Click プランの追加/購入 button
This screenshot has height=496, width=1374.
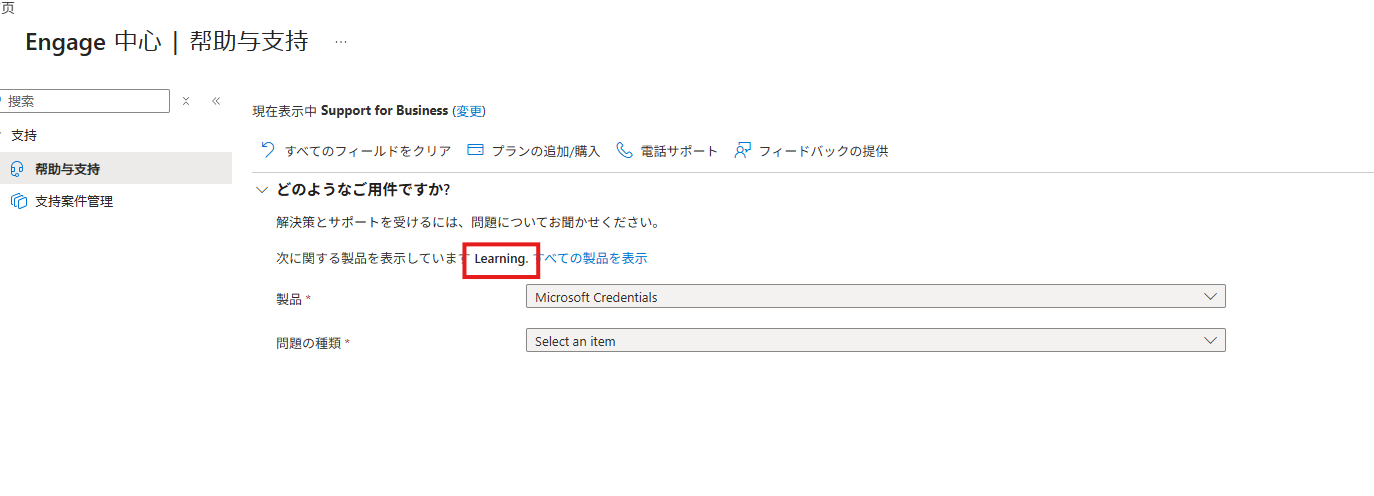[534, 150]
